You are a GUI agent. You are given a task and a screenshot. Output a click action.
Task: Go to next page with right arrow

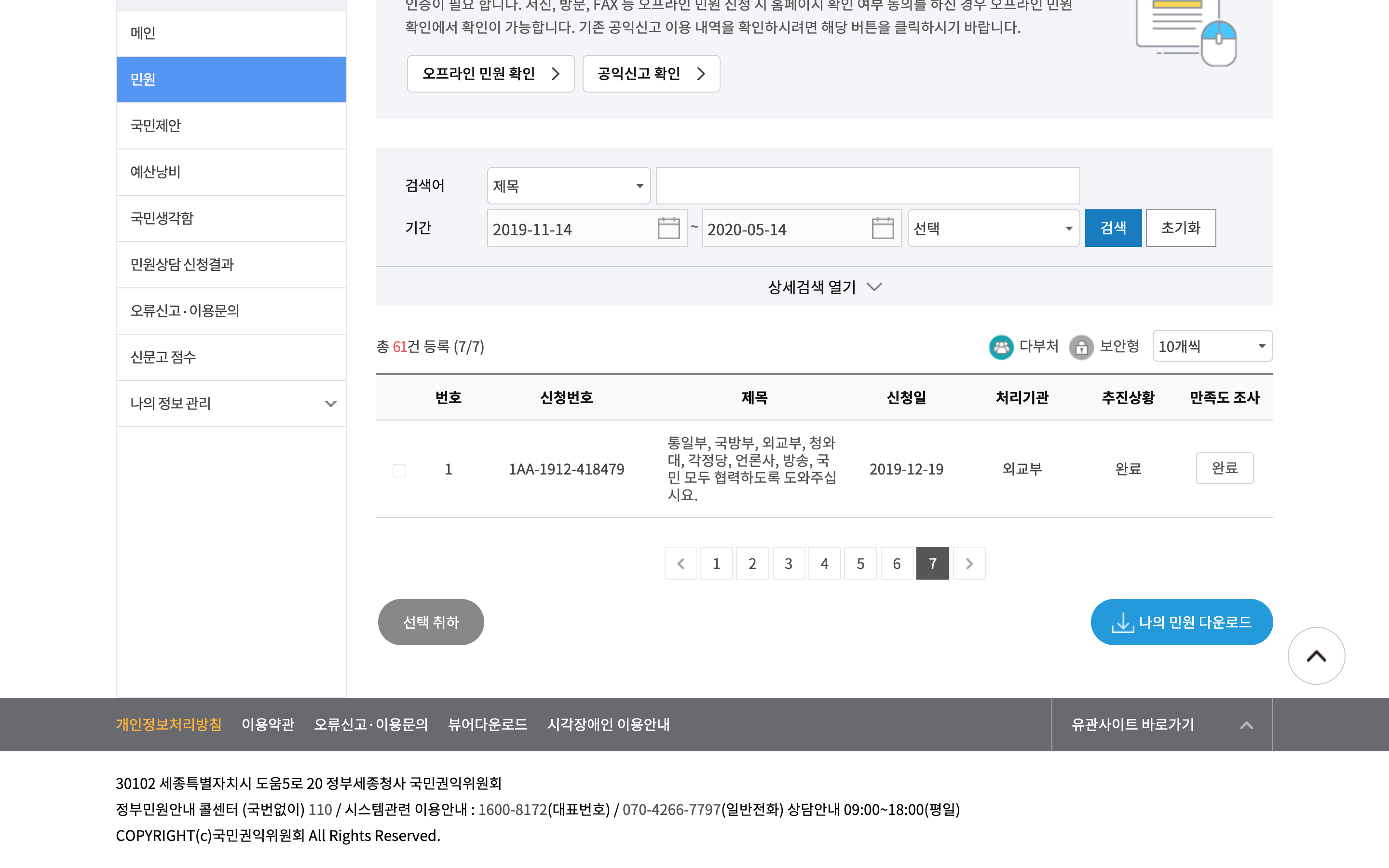pyautogui.click(x=969, y=563)
